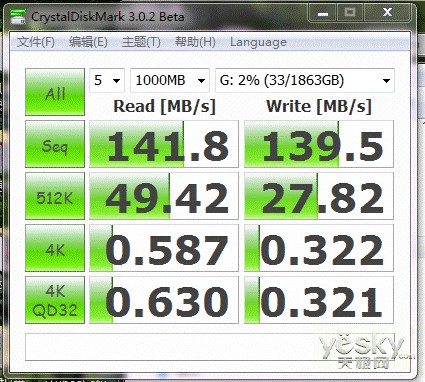Screen dimensions: 425x382
Task: Start the 4K test
Action: click(55, 248)
